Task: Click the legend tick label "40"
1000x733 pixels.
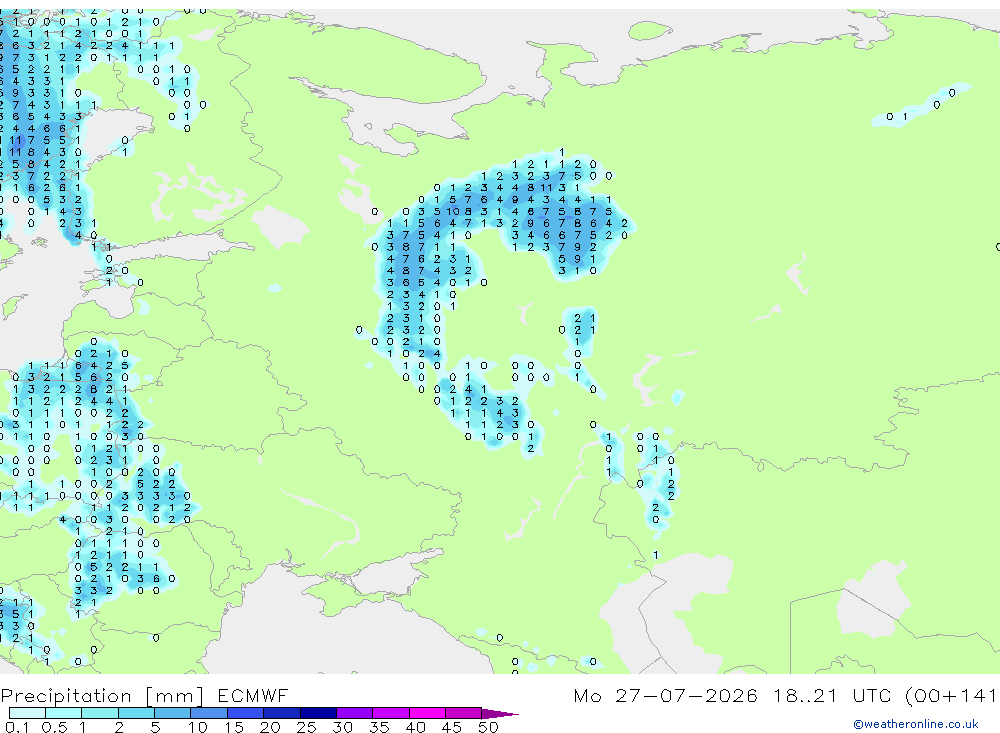Action: pyautogui.click(x=415, y=727)
